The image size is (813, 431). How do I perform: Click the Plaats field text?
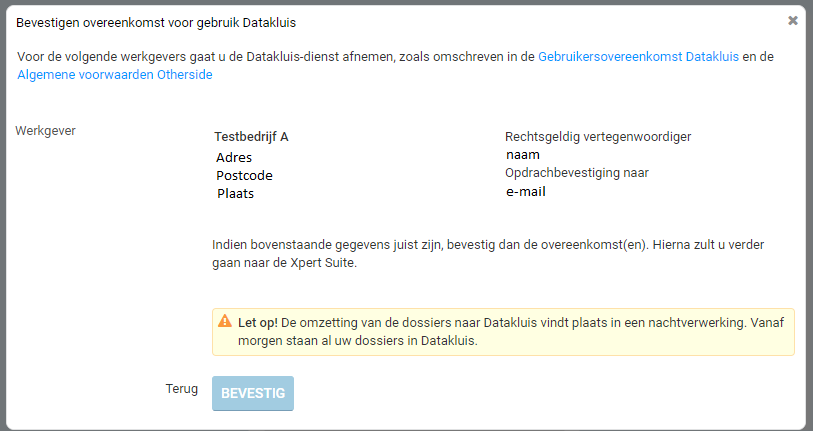tap(235, 194)
